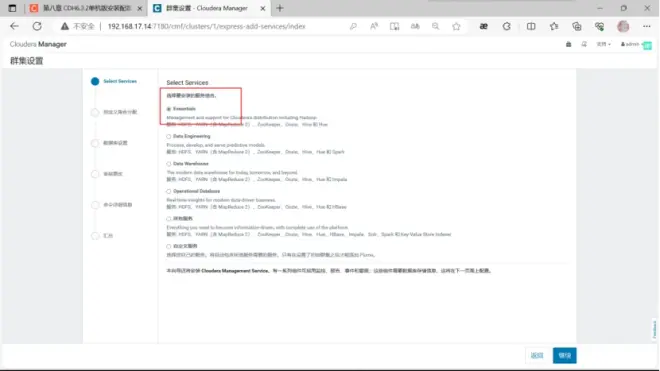The width and height of the screenshot is (660, 371).
Task: Reload the page with the refresh icon
Action: (x=37, y=26)
